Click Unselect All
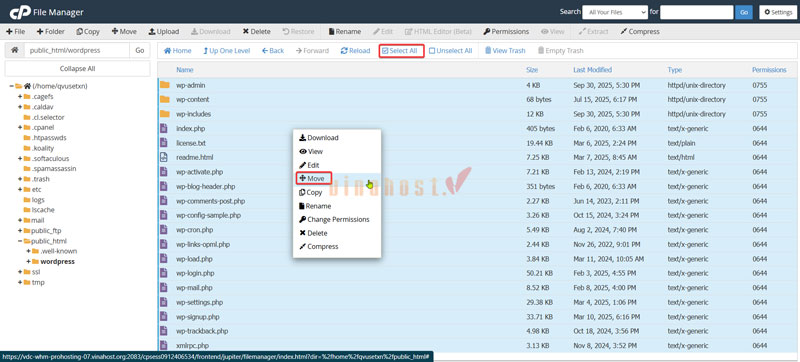 point(450,51)
